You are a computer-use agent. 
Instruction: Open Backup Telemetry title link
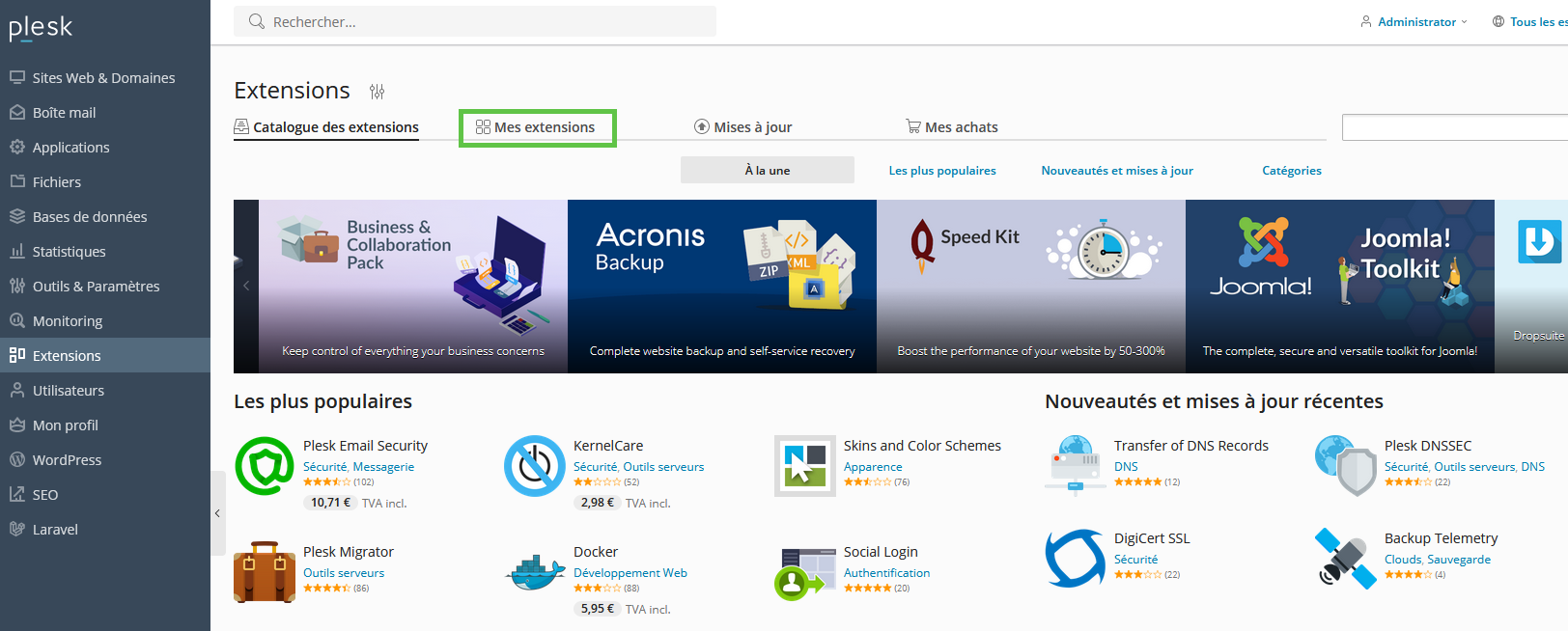pyautogui.click(x=1441, y=538)
